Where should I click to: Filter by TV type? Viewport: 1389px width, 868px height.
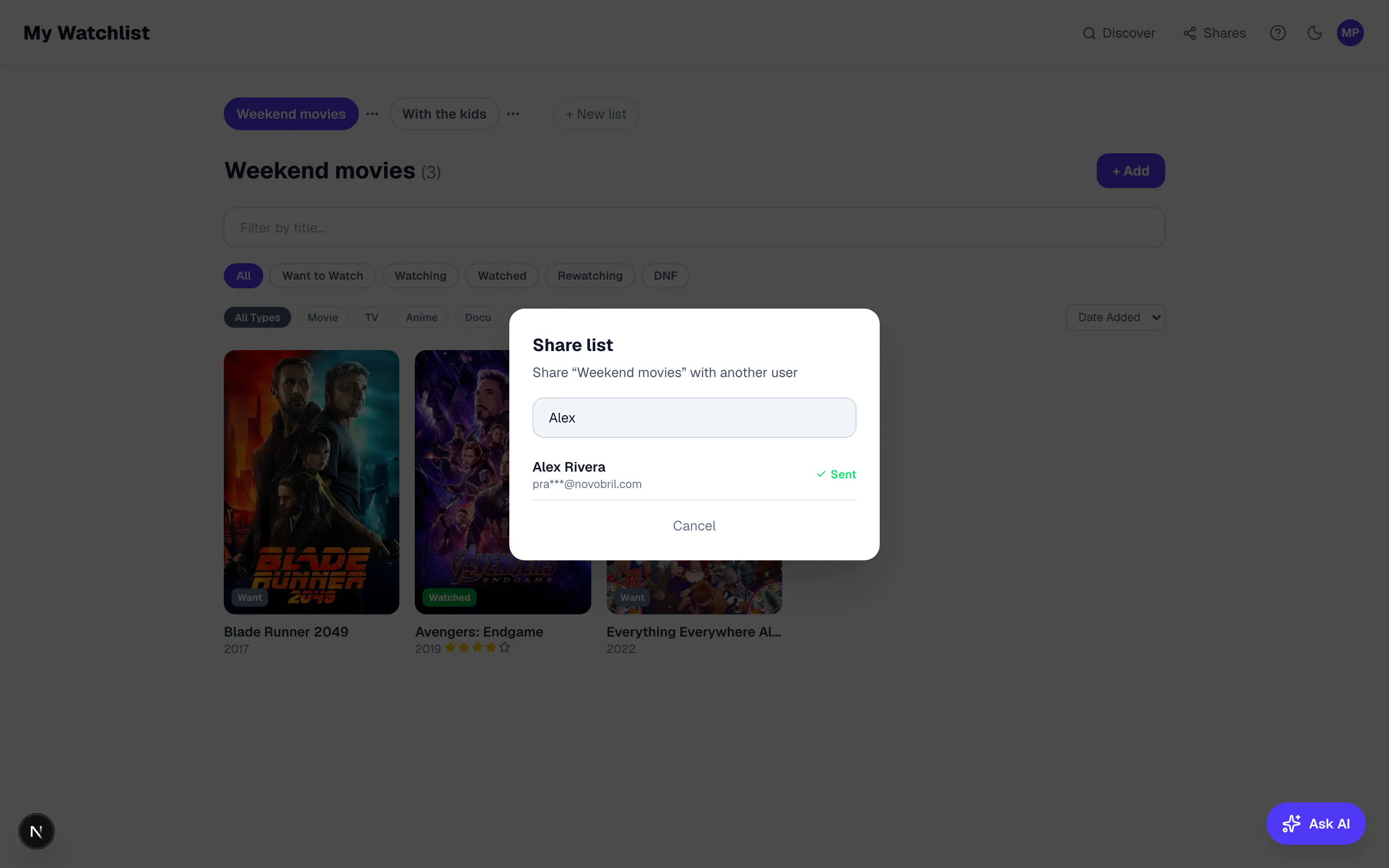click(x=371, y=317)
